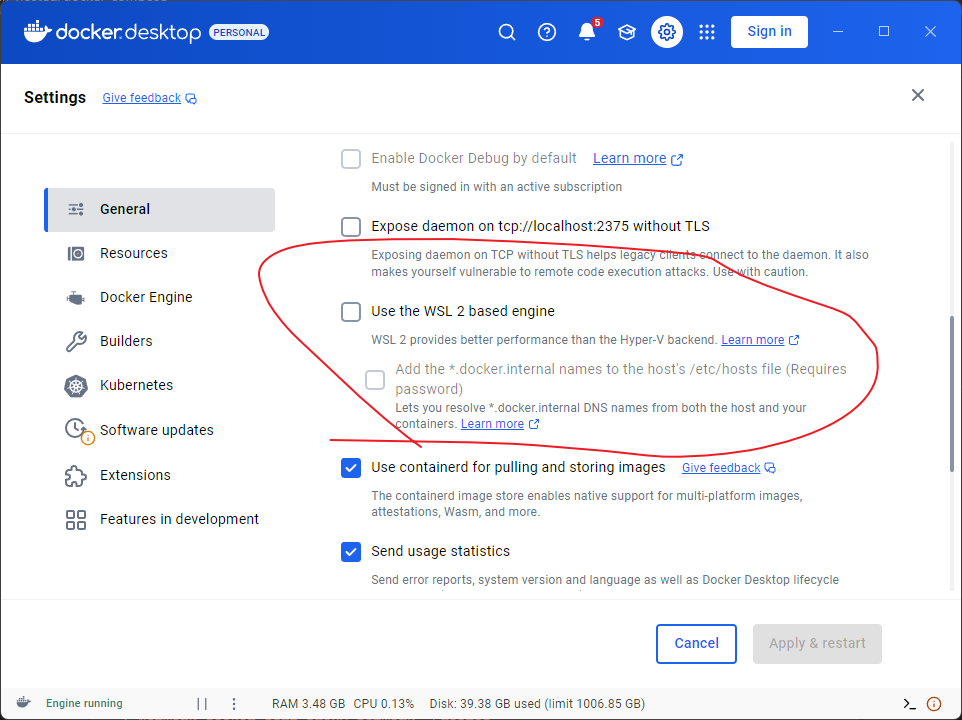Viewport: 962px width, 720px height.
Task: Click the PERSONAL plan badge
Action: coord(239,33)
